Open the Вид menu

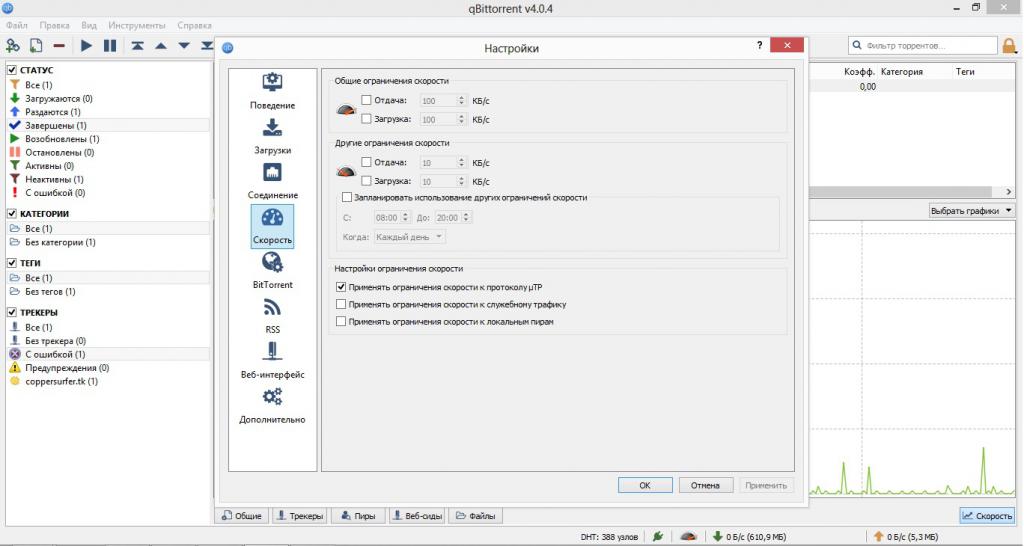click(89, 25)
